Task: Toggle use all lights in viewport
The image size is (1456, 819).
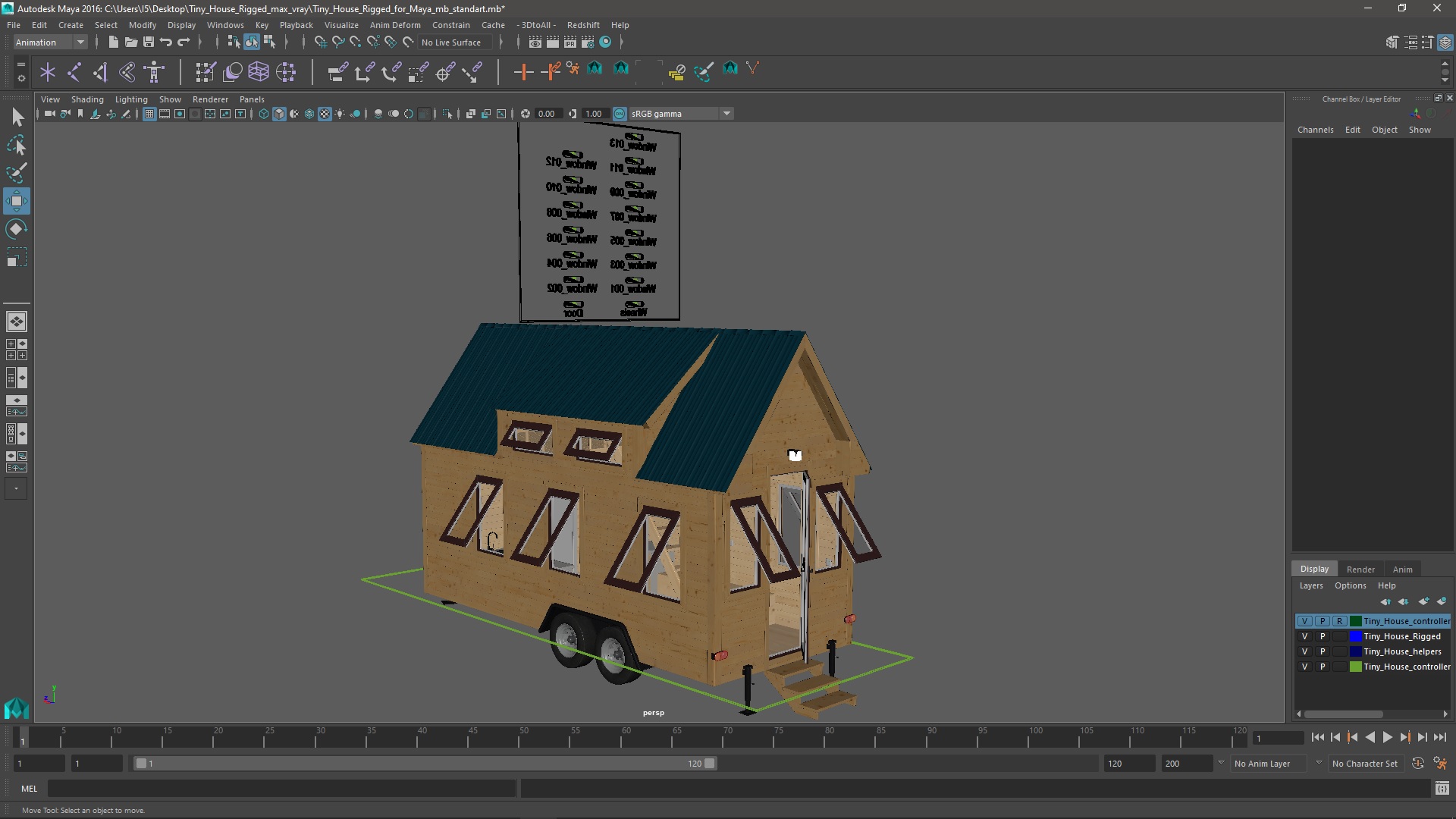Action: [340, 114]
